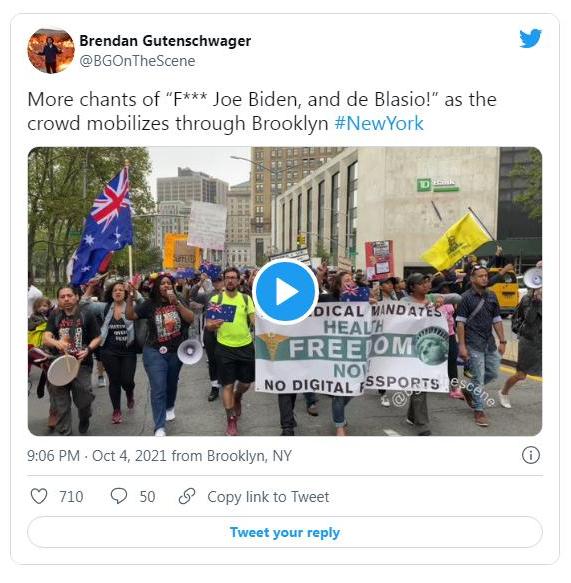Click the chain link icon

pos(187,496)
